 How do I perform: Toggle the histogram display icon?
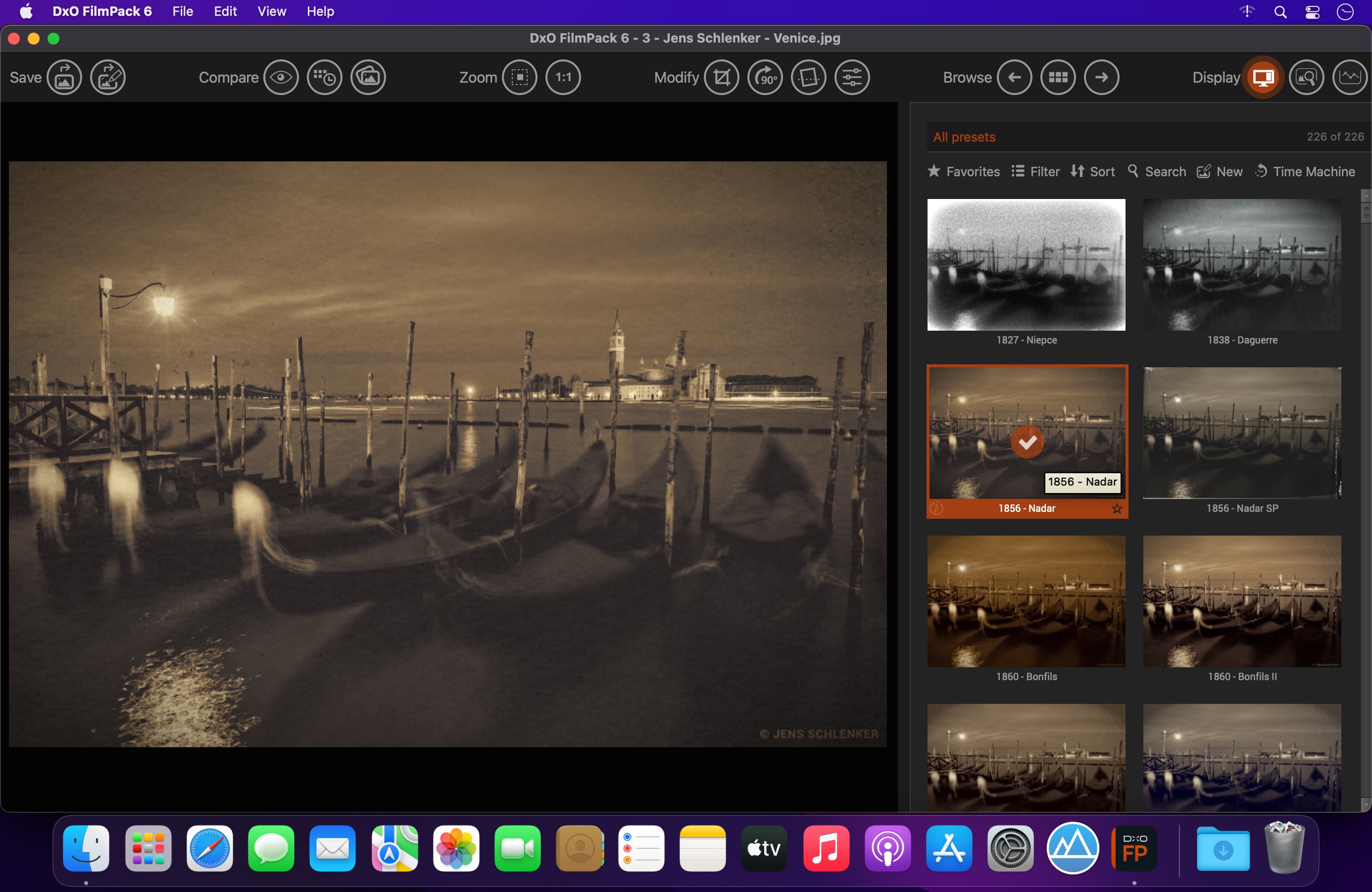pyautogui.click(x=1350, y=77)
